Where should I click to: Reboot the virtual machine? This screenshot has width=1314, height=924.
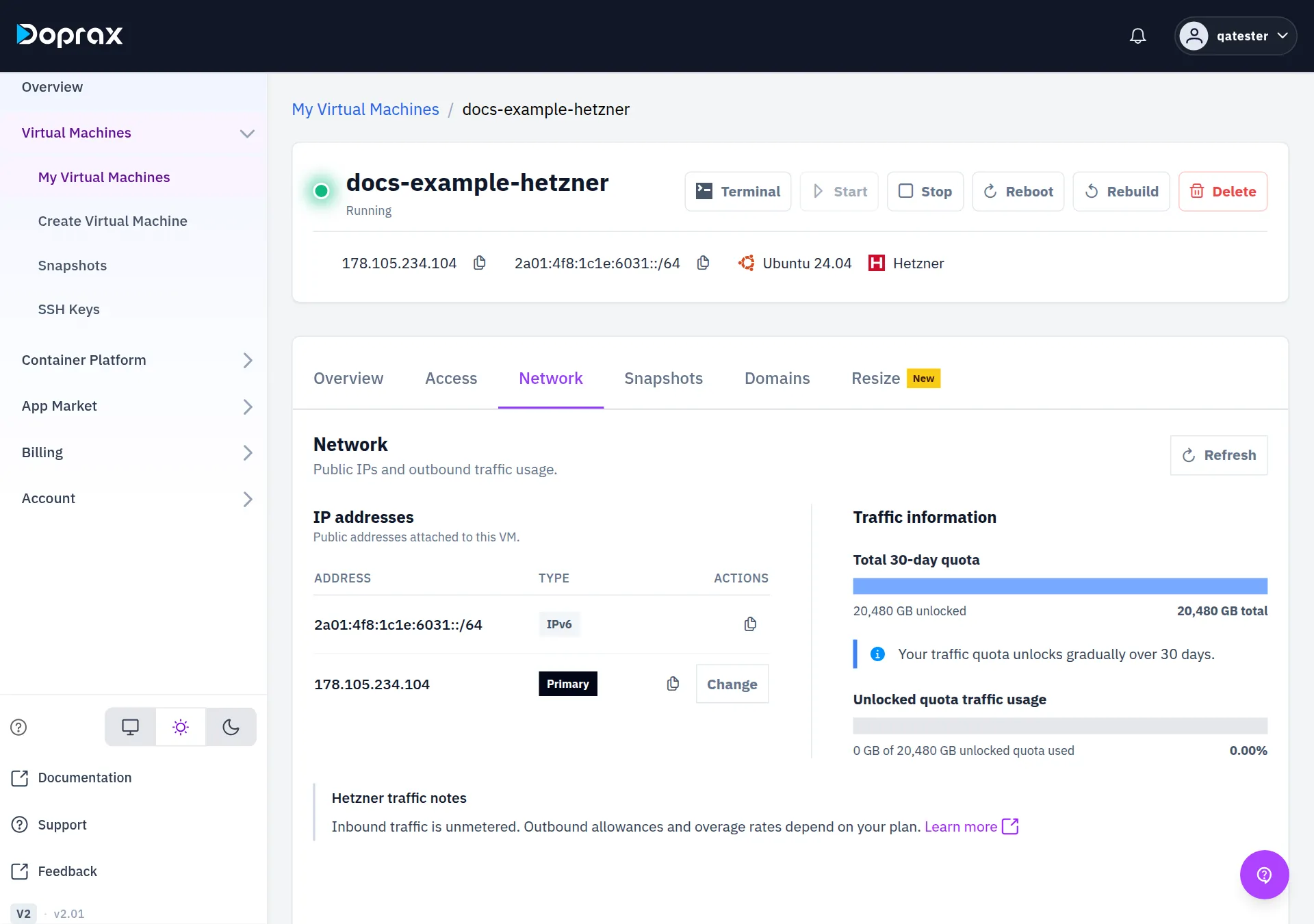pyautogui.click(x=1018, y=192)
